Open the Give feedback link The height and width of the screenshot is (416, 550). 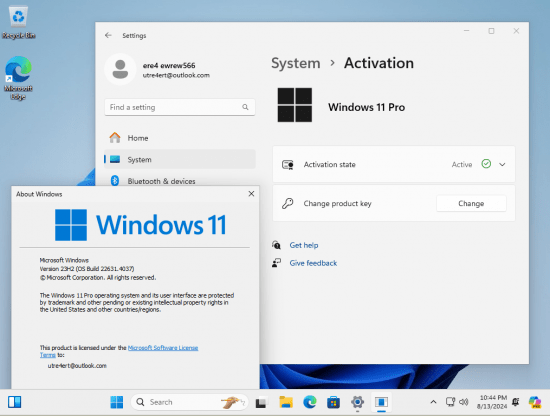pos(313,263)
